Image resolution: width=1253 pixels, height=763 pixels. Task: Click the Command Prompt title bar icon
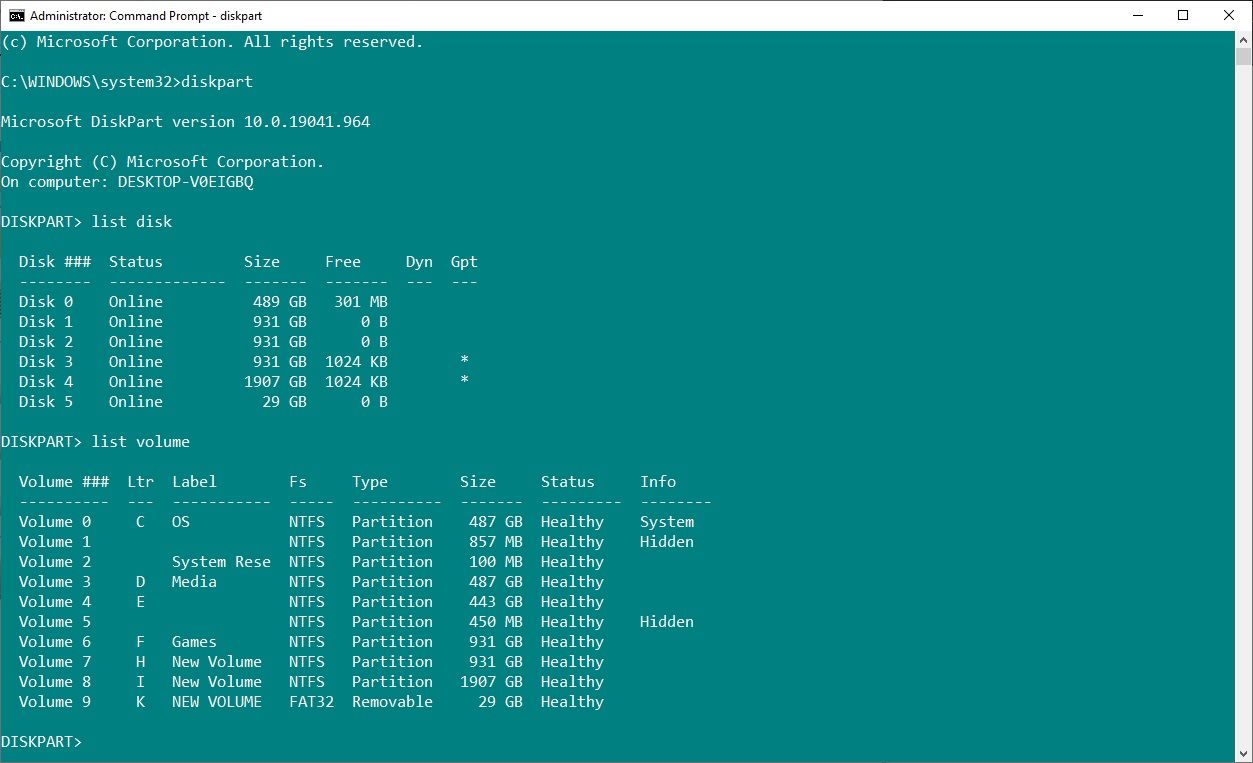click(15, 15)
